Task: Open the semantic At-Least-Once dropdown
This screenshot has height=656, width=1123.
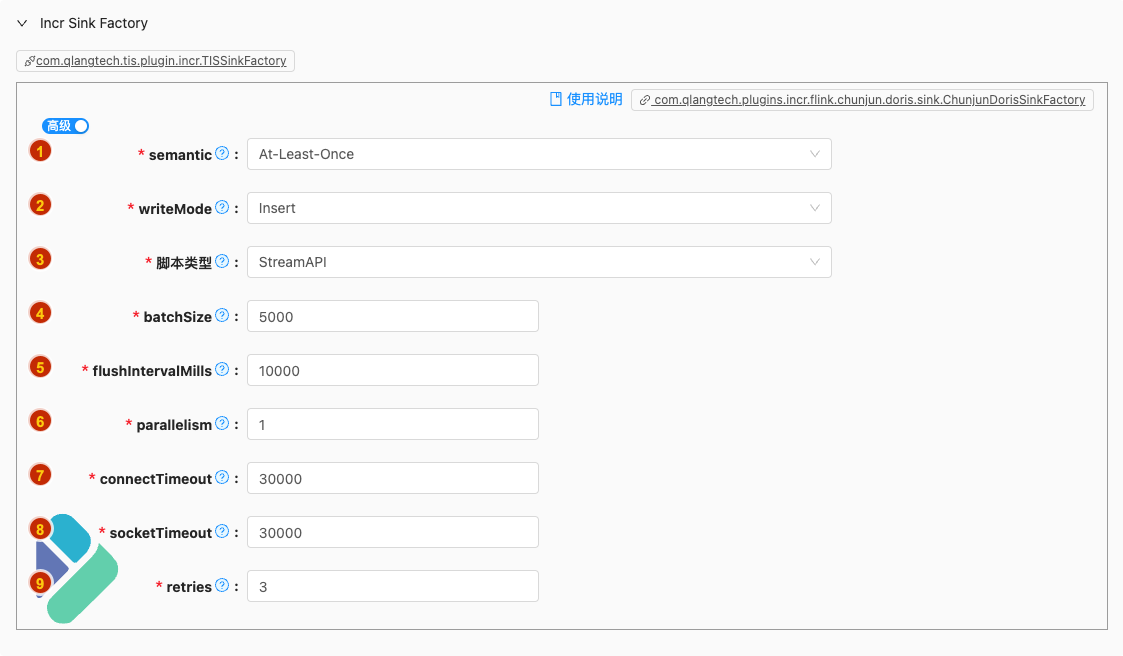Action: pyautogui.click(x=539, y=154)
